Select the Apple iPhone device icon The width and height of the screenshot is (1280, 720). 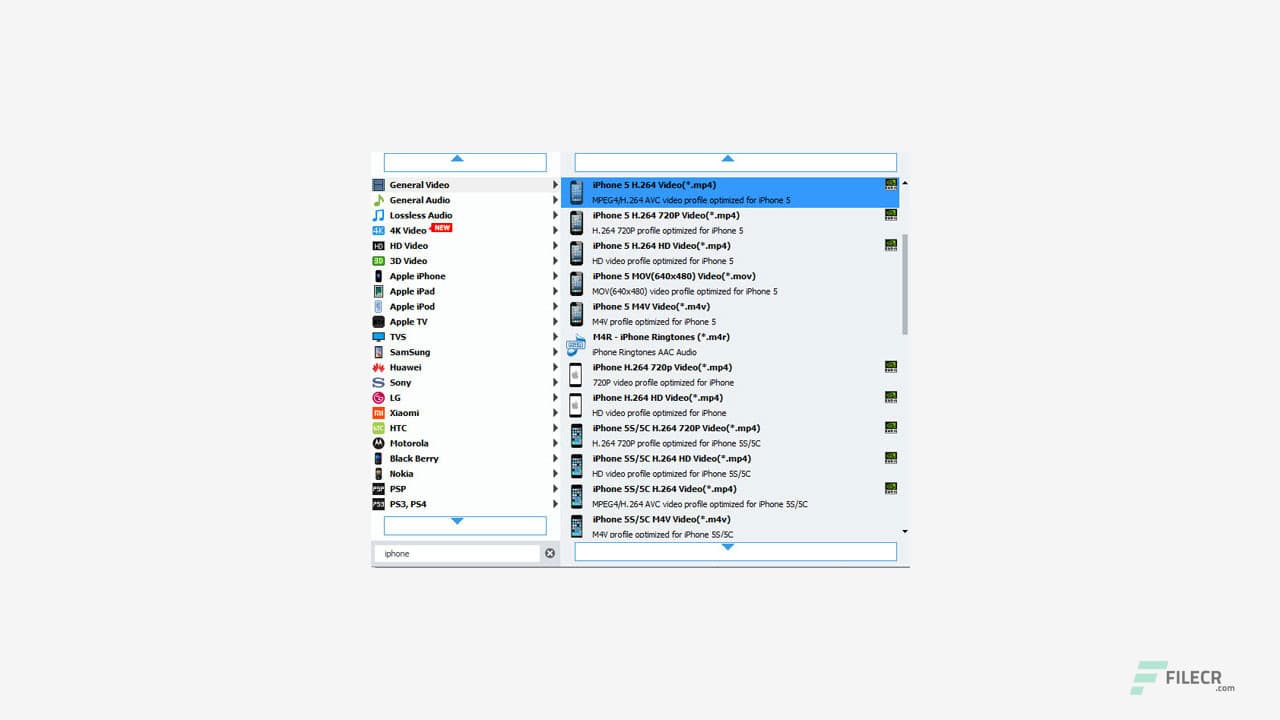379,275
